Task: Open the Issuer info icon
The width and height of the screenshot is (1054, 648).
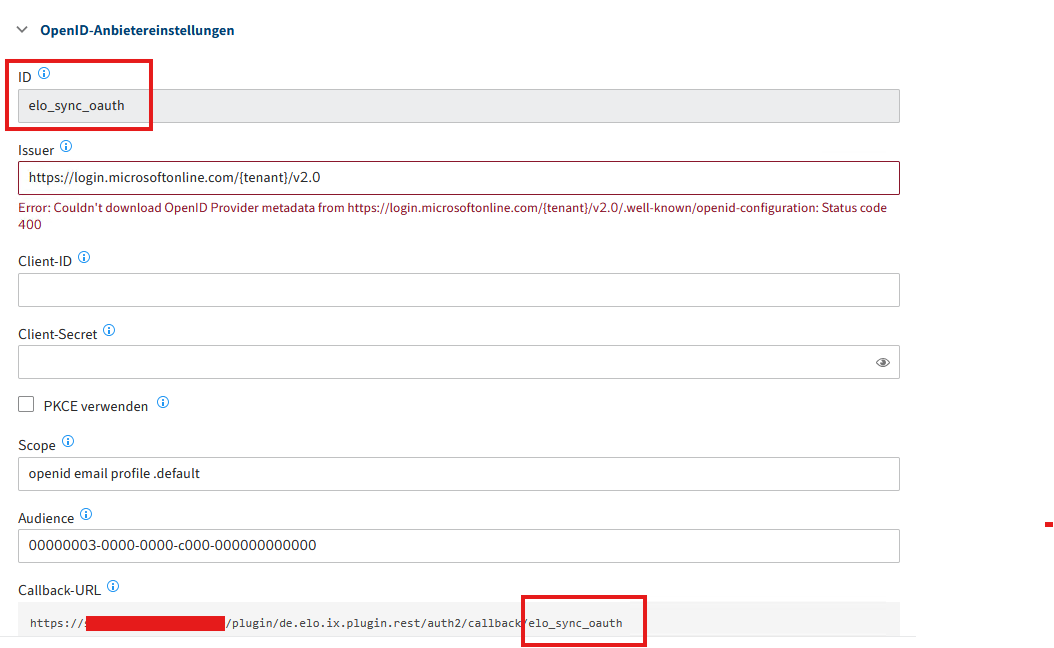Action: coord(66,145)
